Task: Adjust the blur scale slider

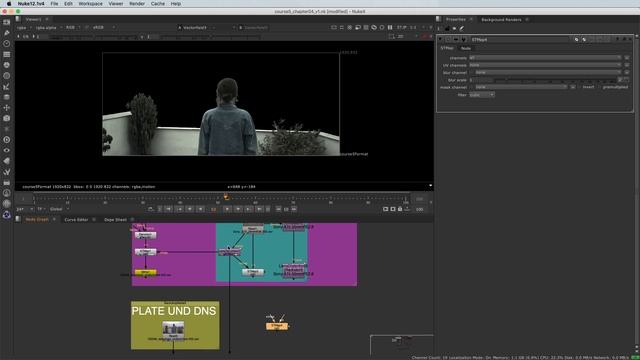Action: coord(556,80)
